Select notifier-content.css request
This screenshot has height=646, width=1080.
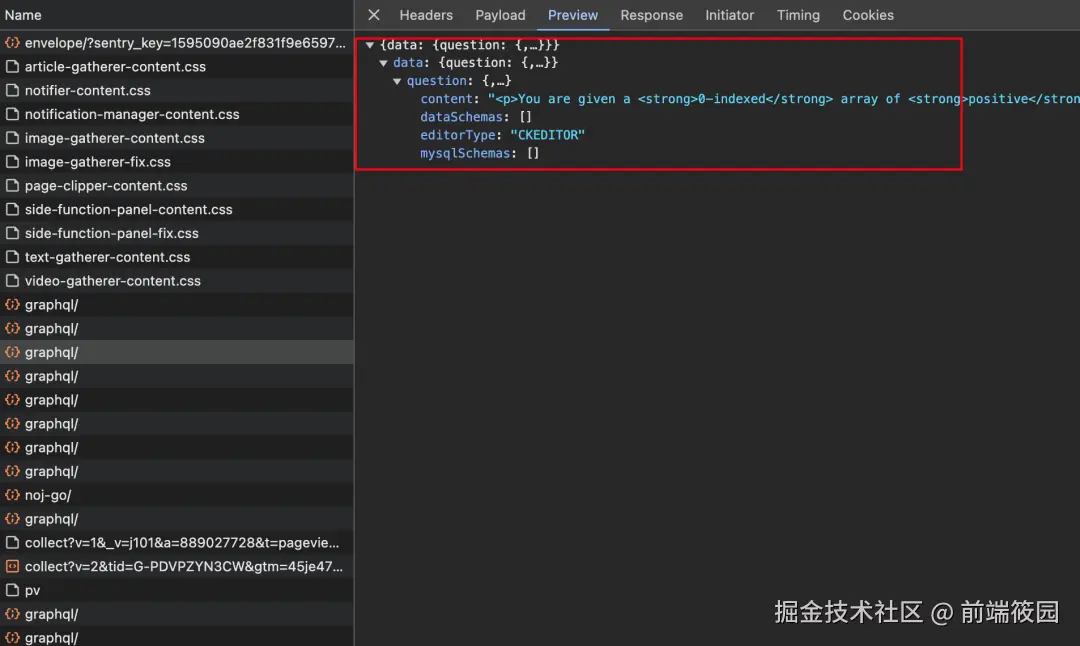177,90
